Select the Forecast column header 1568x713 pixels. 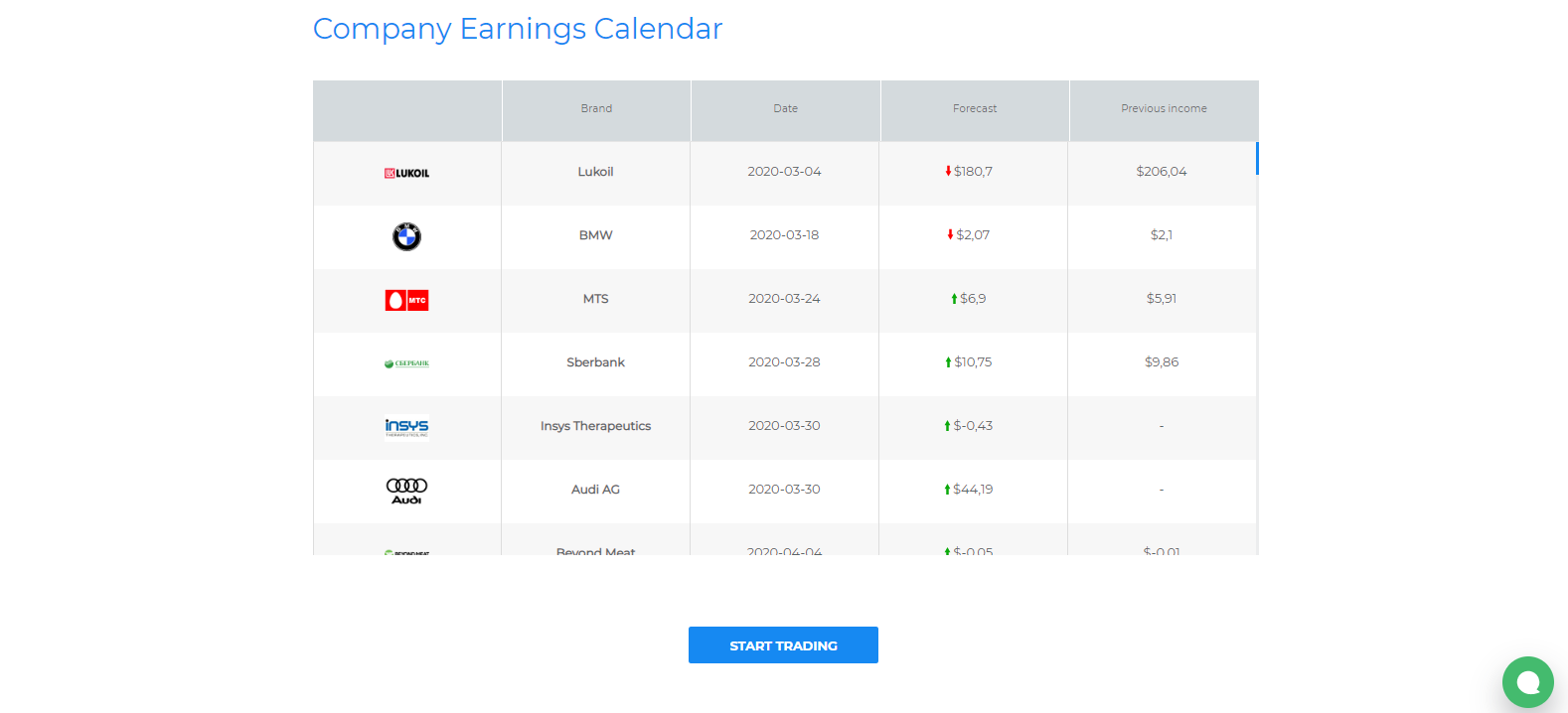974,109
